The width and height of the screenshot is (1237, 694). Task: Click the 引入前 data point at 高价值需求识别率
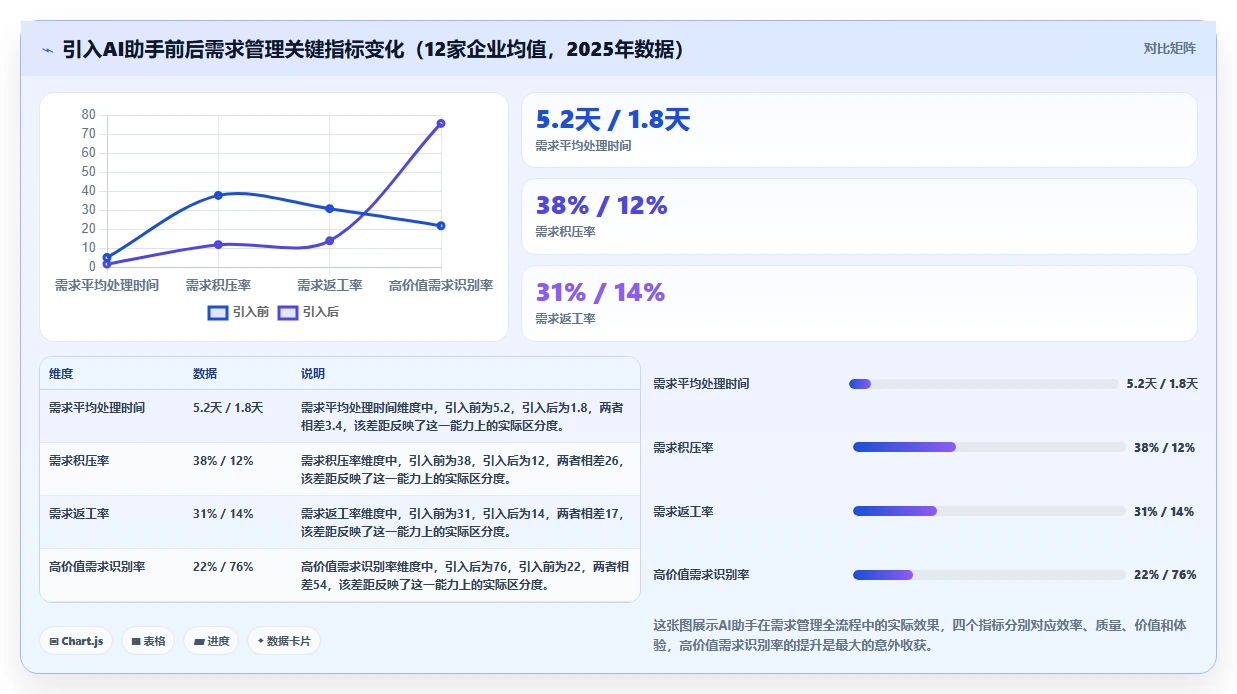pyautogui.click(x=441, y=225)
